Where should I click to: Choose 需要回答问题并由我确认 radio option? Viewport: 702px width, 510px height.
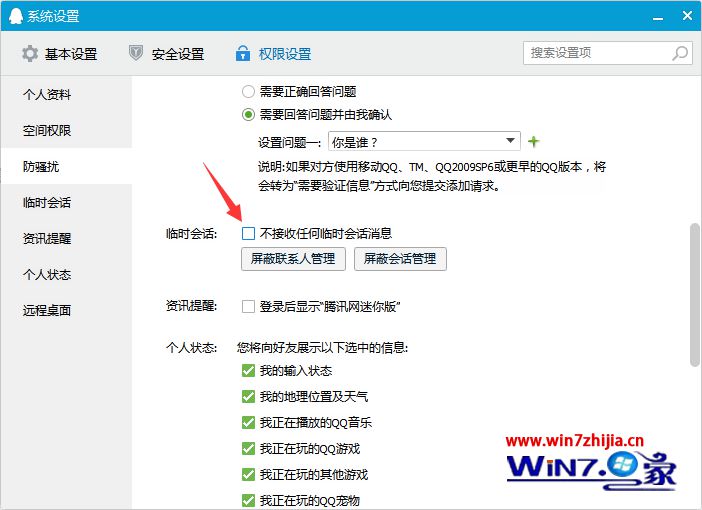point(248,115)
